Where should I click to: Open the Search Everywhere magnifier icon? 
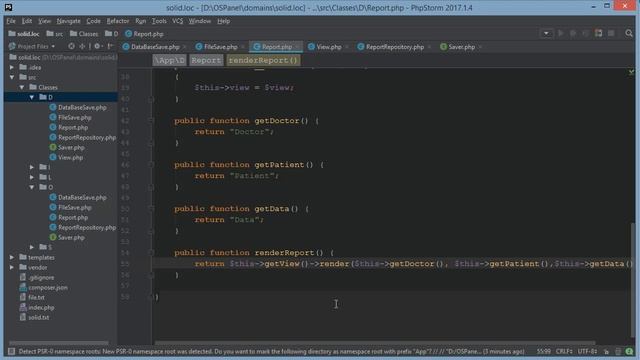(x=629, y=33)
